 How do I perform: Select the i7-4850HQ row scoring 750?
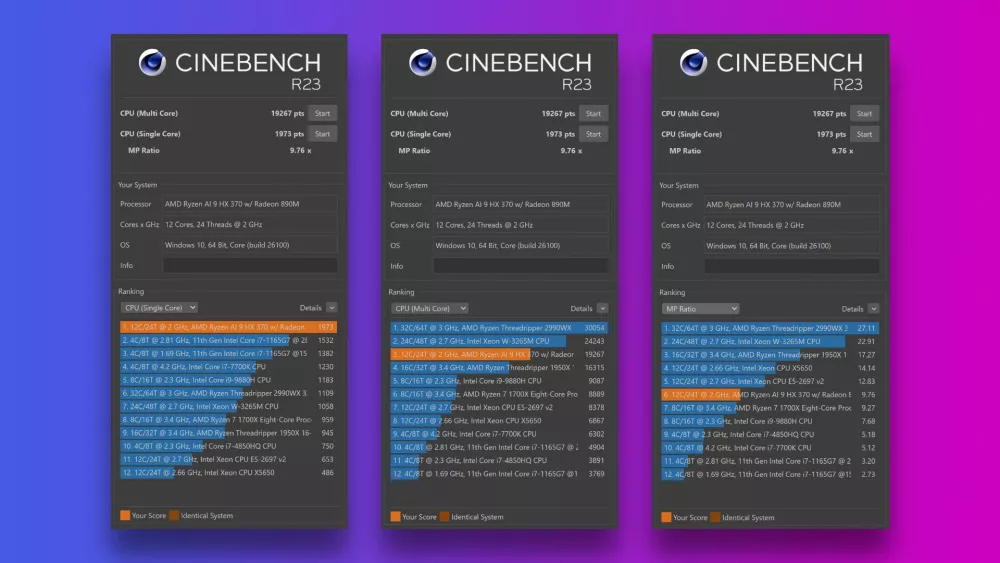228,446
